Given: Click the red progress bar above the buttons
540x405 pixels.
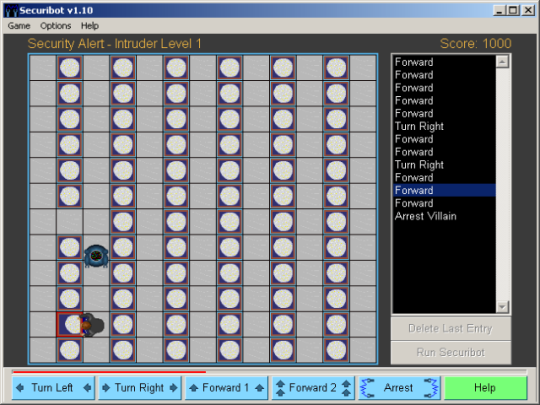Looking at the screenshot, I should pos(109,372).
